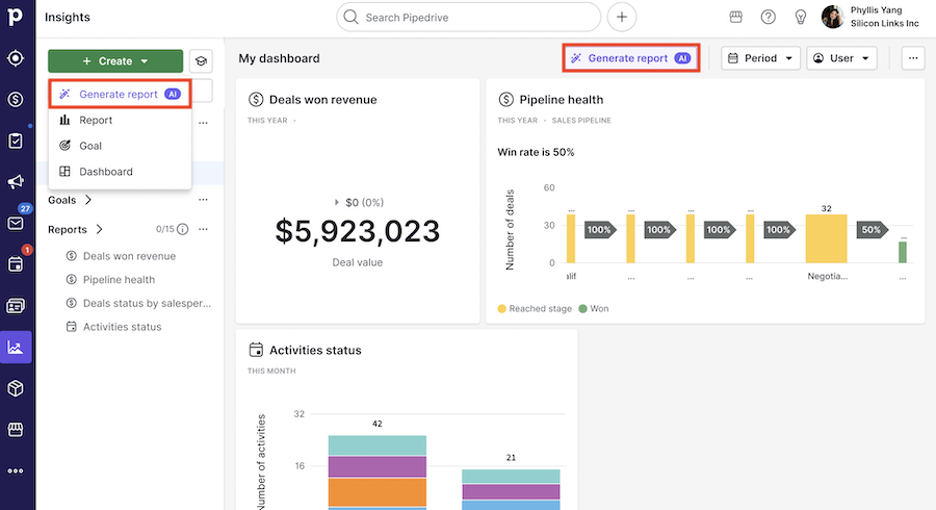Screen dimensions: 936x510
Task: Open the Pipeline health report link
Action: point(118,280)
